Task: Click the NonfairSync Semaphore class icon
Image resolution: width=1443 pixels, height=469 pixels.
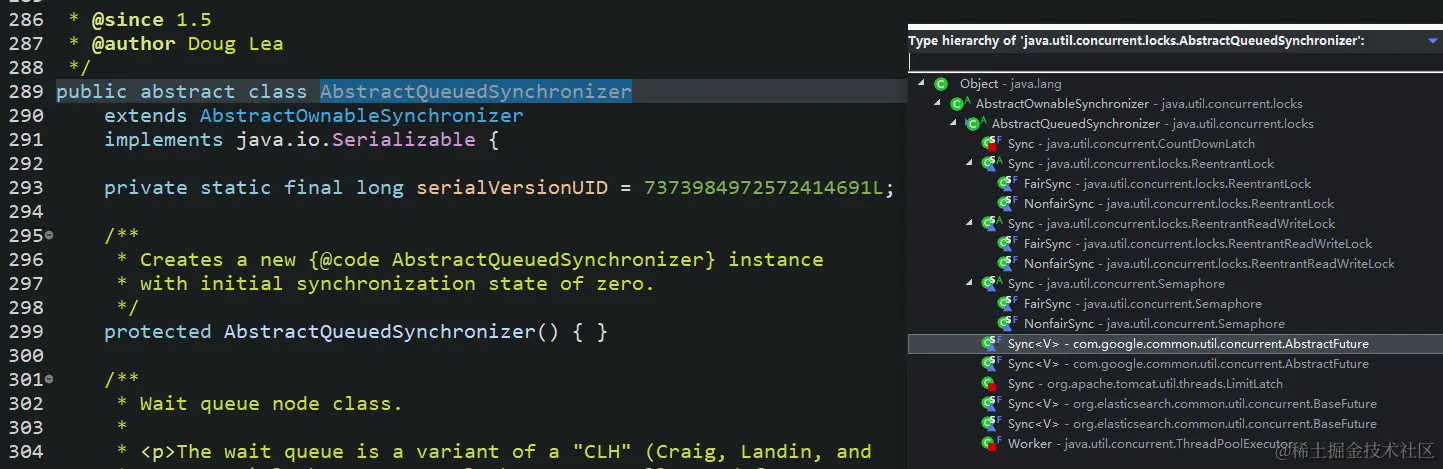Action: 1007,324
